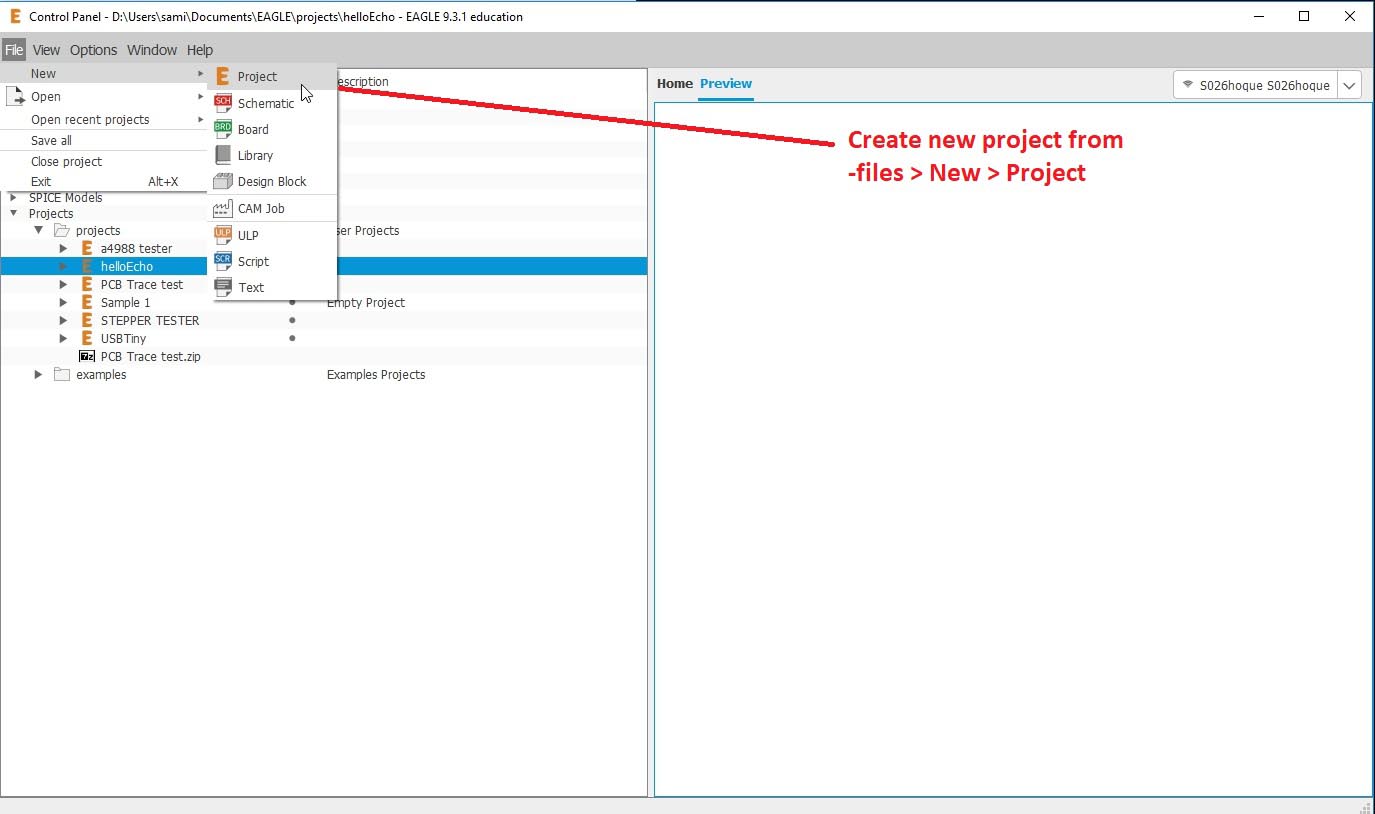Image resolution: width=1375 pixels, height=814 pixels.
Task: Collapse the projects folder node
Action: 39,230
